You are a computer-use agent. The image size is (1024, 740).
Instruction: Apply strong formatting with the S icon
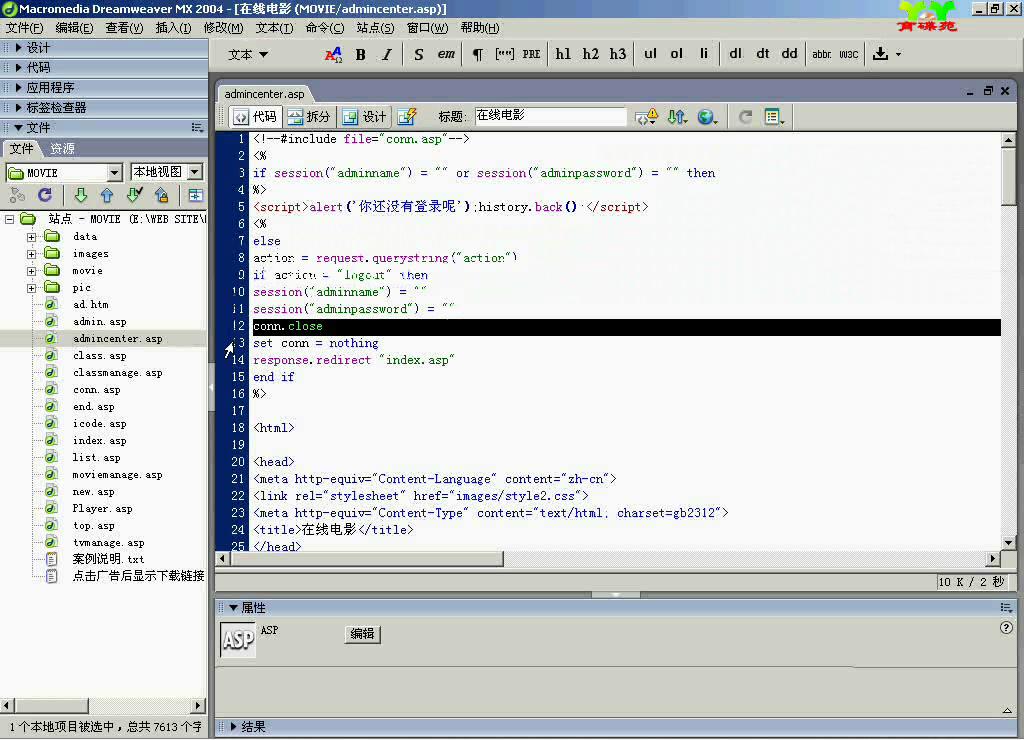419,55
